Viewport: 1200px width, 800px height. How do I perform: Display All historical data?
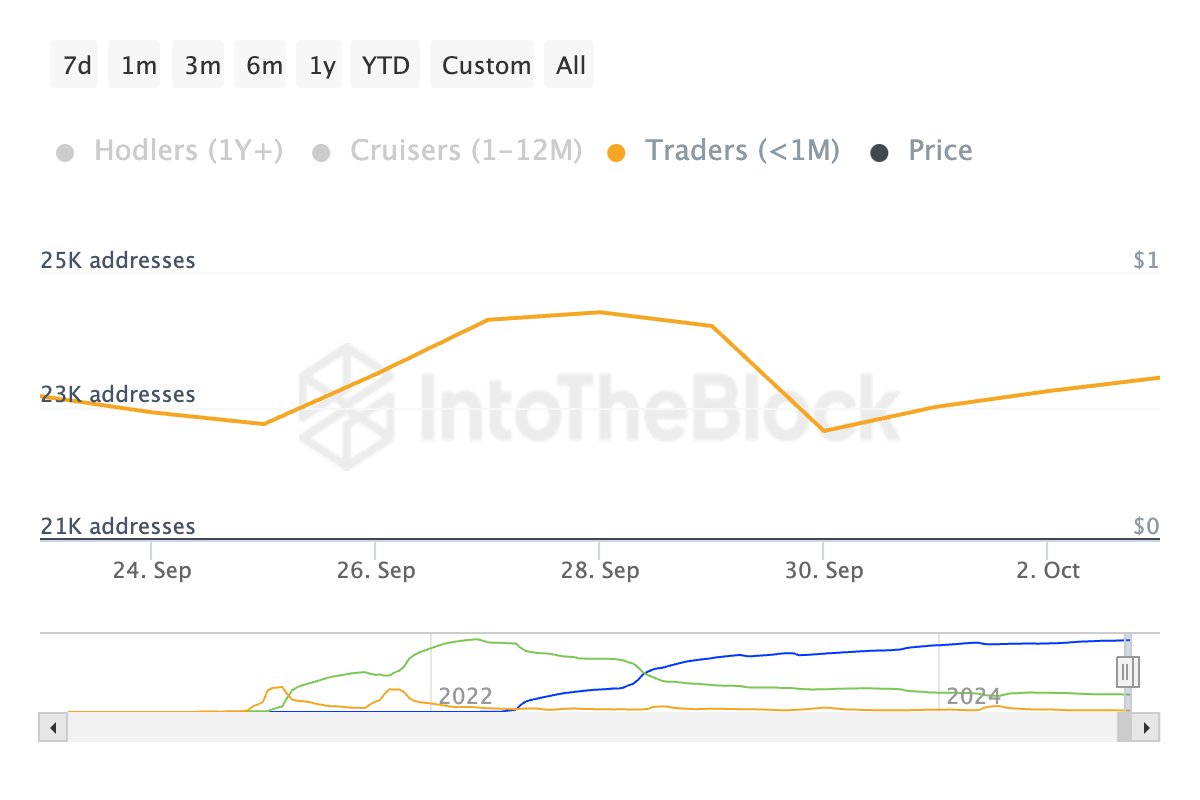point(571,65)
